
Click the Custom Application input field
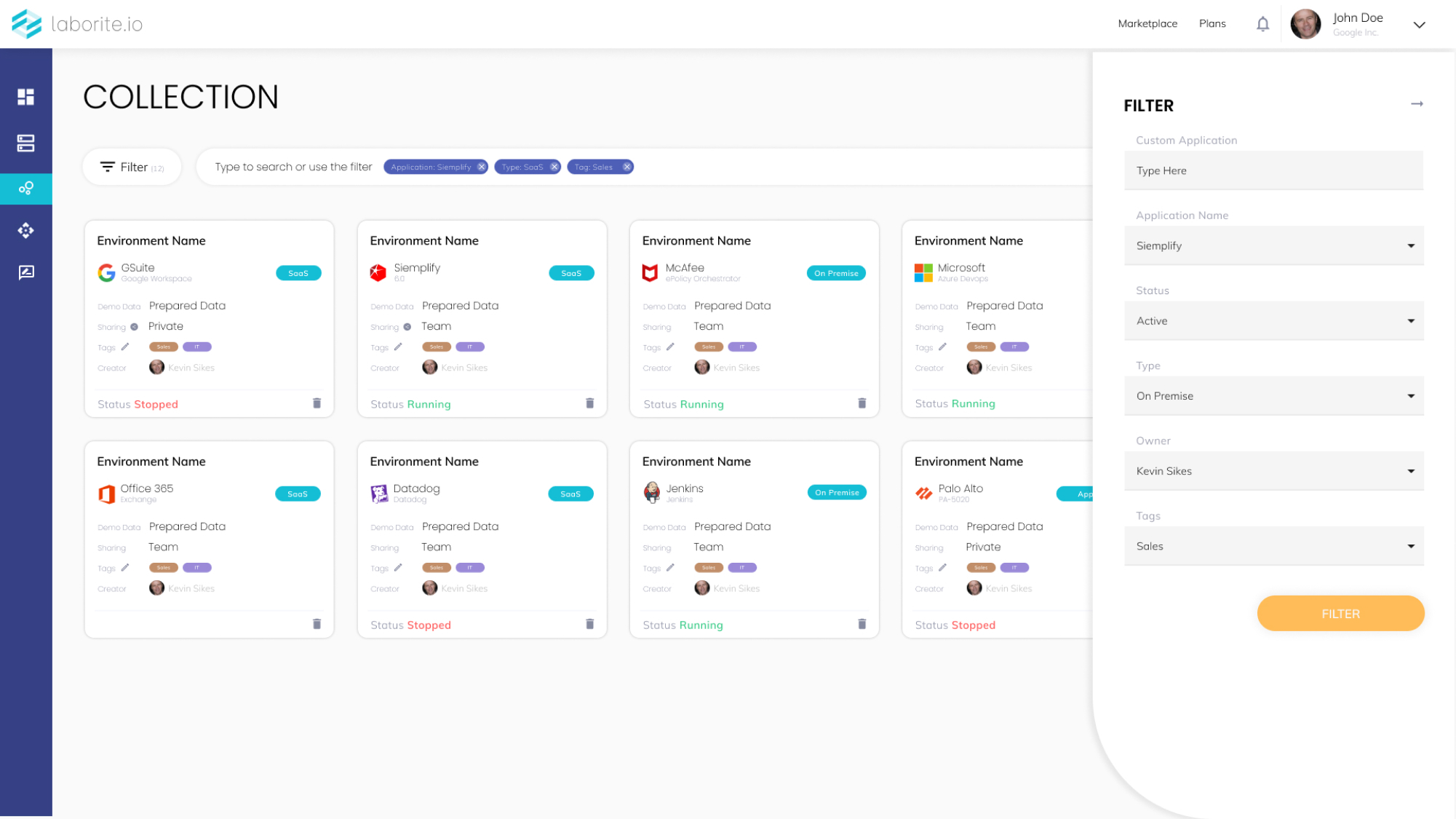(x=1273, y=170)
